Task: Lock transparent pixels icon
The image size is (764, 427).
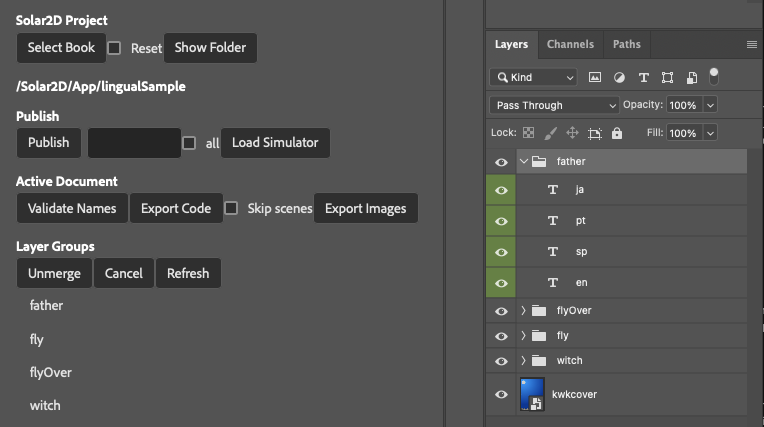Action: (528, 133)
